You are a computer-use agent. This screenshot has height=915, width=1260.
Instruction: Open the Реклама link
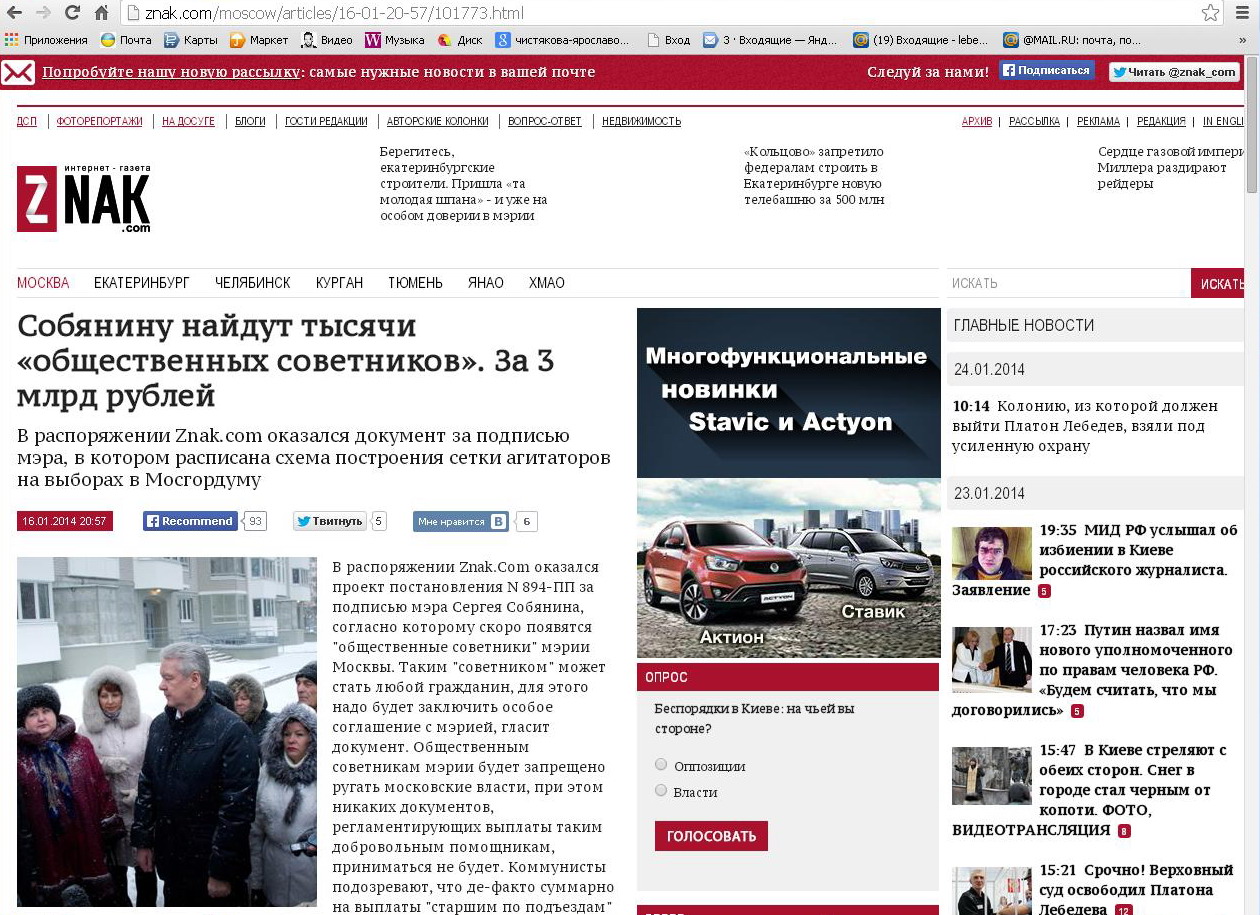[1098, 121]
